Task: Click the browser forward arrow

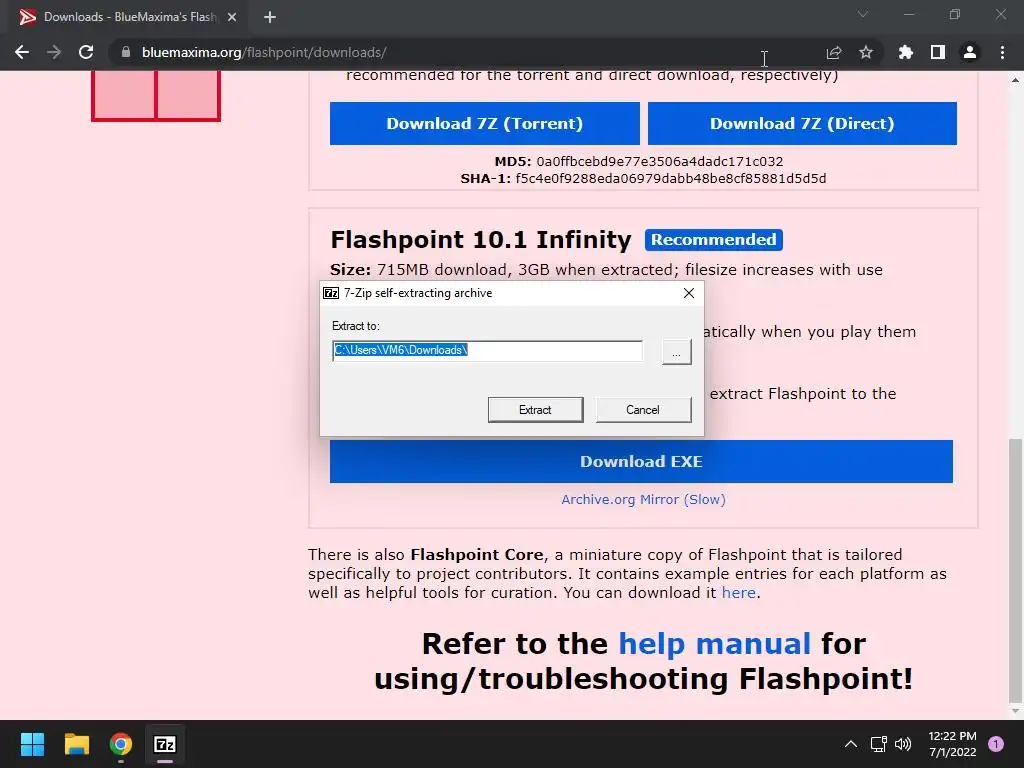Action: [x=54, y=52]
